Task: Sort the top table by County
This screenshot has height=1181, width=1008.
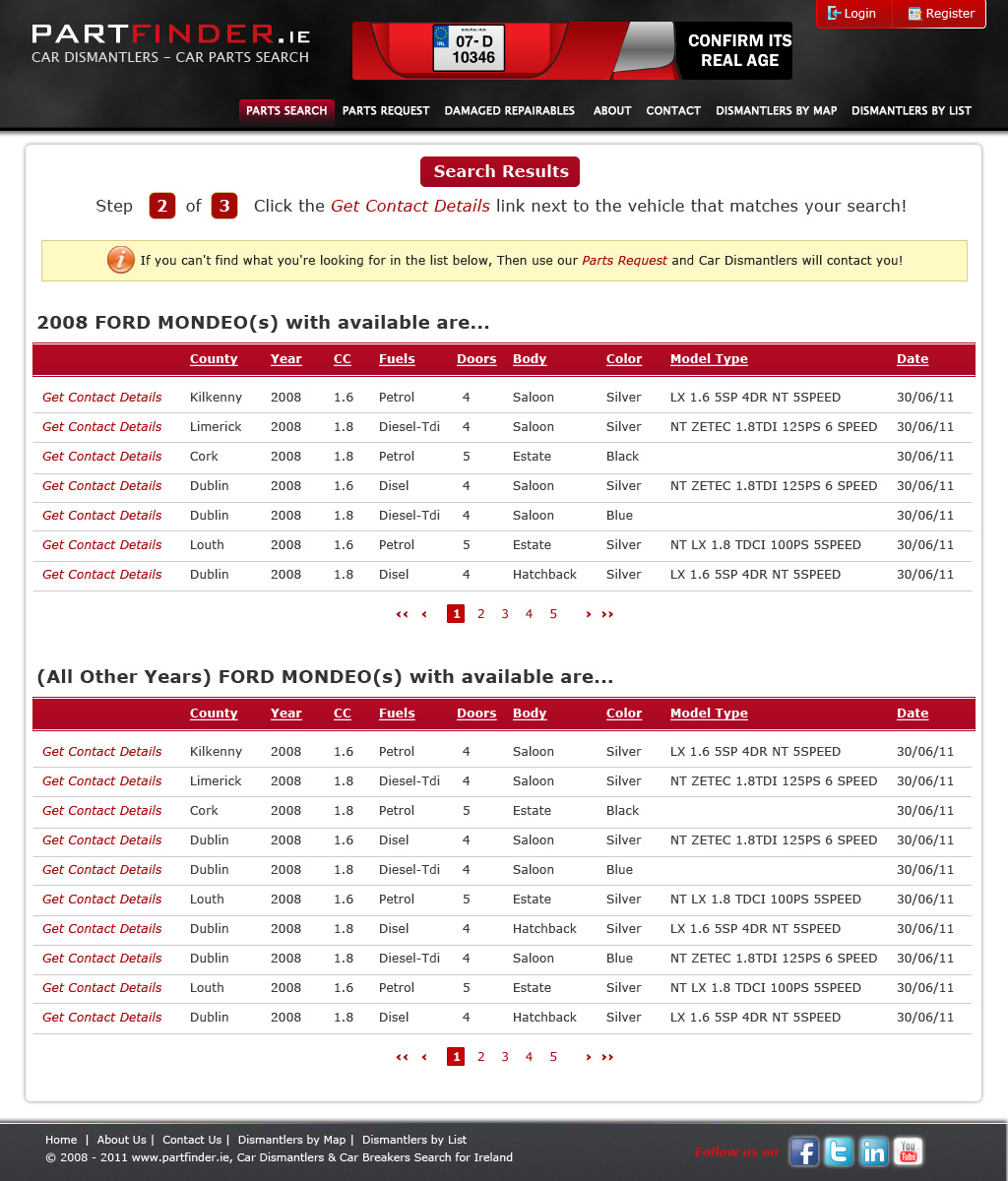Action: (214, 359)
